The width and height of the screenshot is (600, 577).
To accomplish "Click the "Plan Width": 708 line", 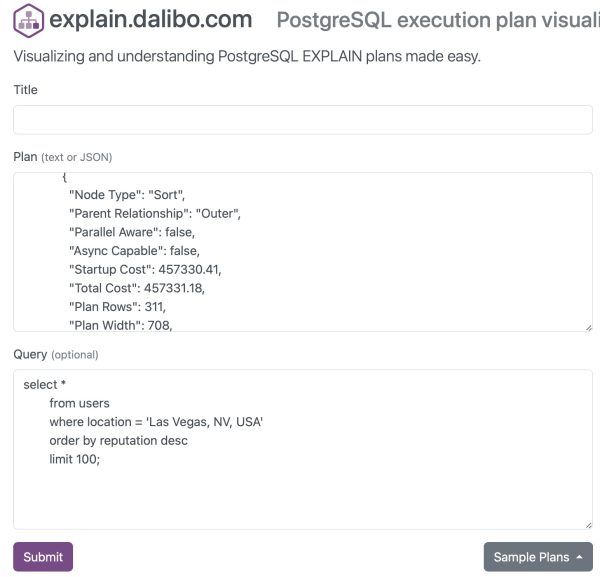I will coord(121,325).
